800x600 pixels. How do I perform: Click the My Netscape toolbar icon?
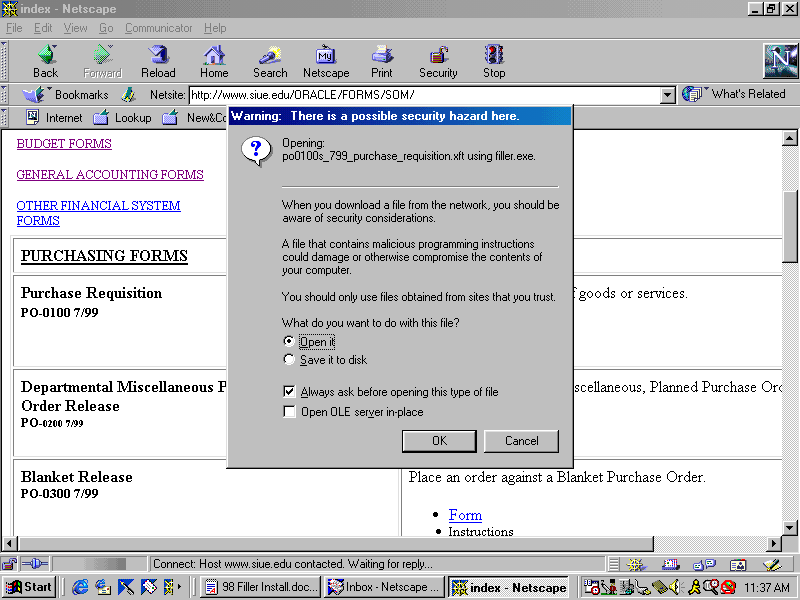click(326, 61)
